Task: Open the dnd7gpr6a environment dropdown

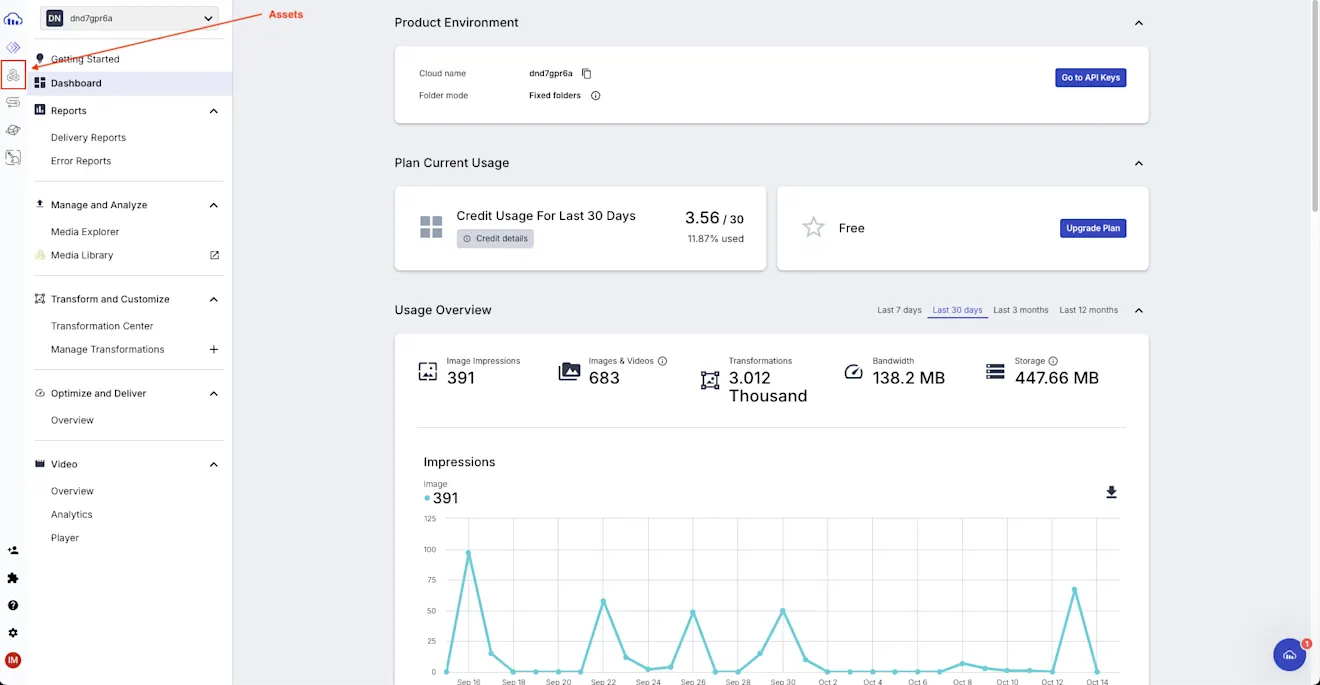Action: click(x=131, y=18)
